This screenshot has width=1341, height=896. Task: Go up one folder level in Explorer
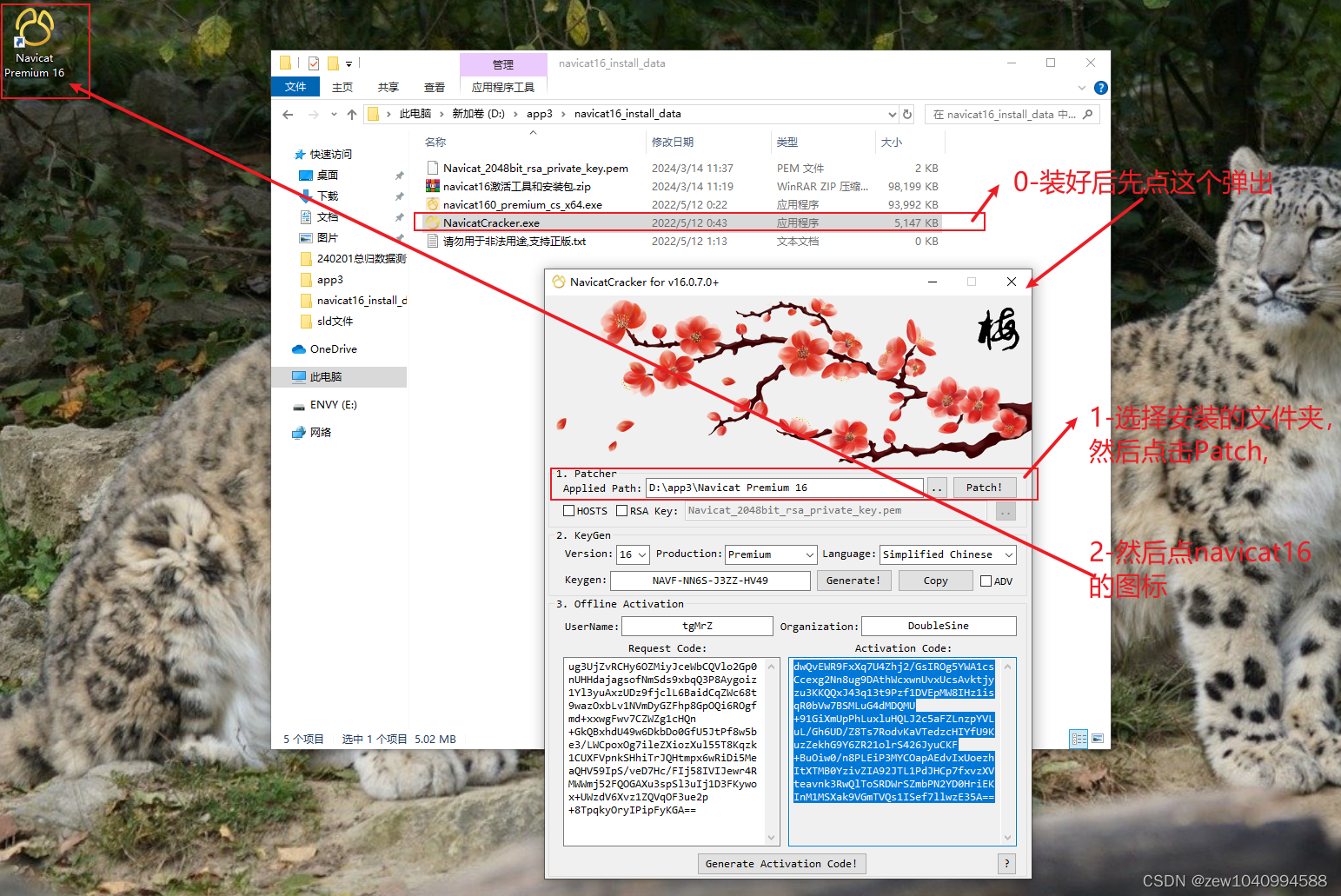351,115
